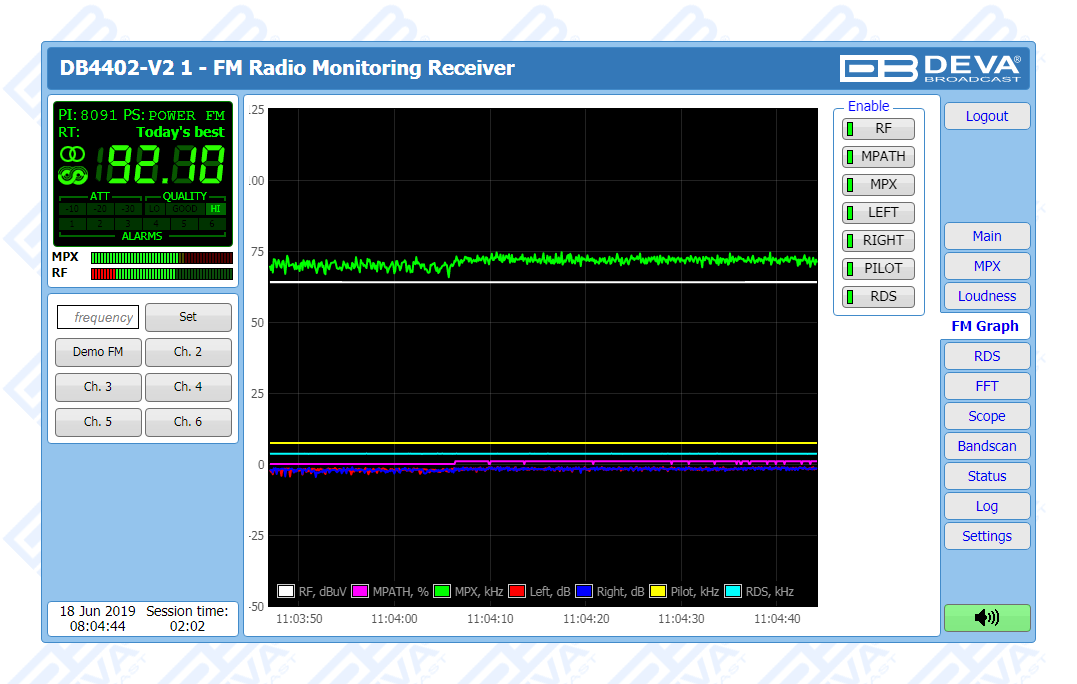Tune to the Ch. 4 preset
This screenshot has width=1077, height=684.
(x=188, y=387)
